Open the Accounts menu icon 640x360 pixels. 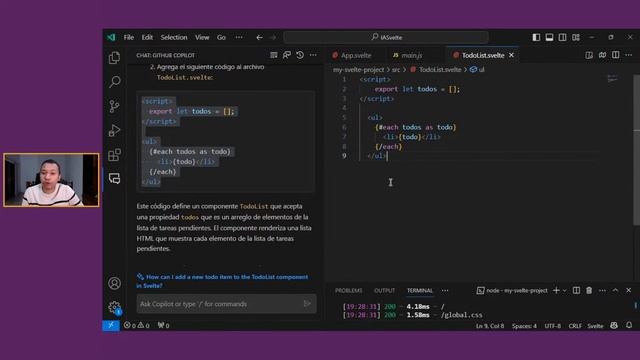click(x=114, y=283)
